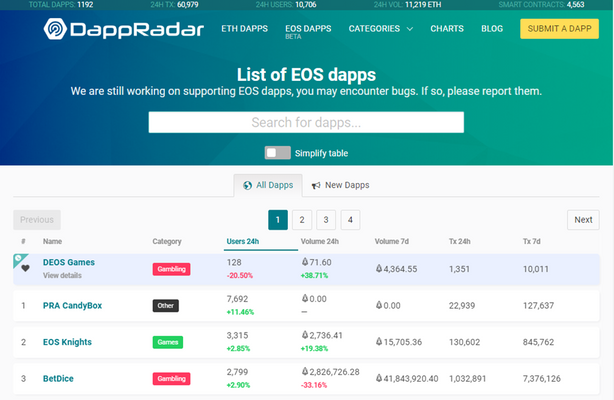The image size is (614, 400).
Task: Open the CATEGORIES menu
Action: tap(374, 29)
